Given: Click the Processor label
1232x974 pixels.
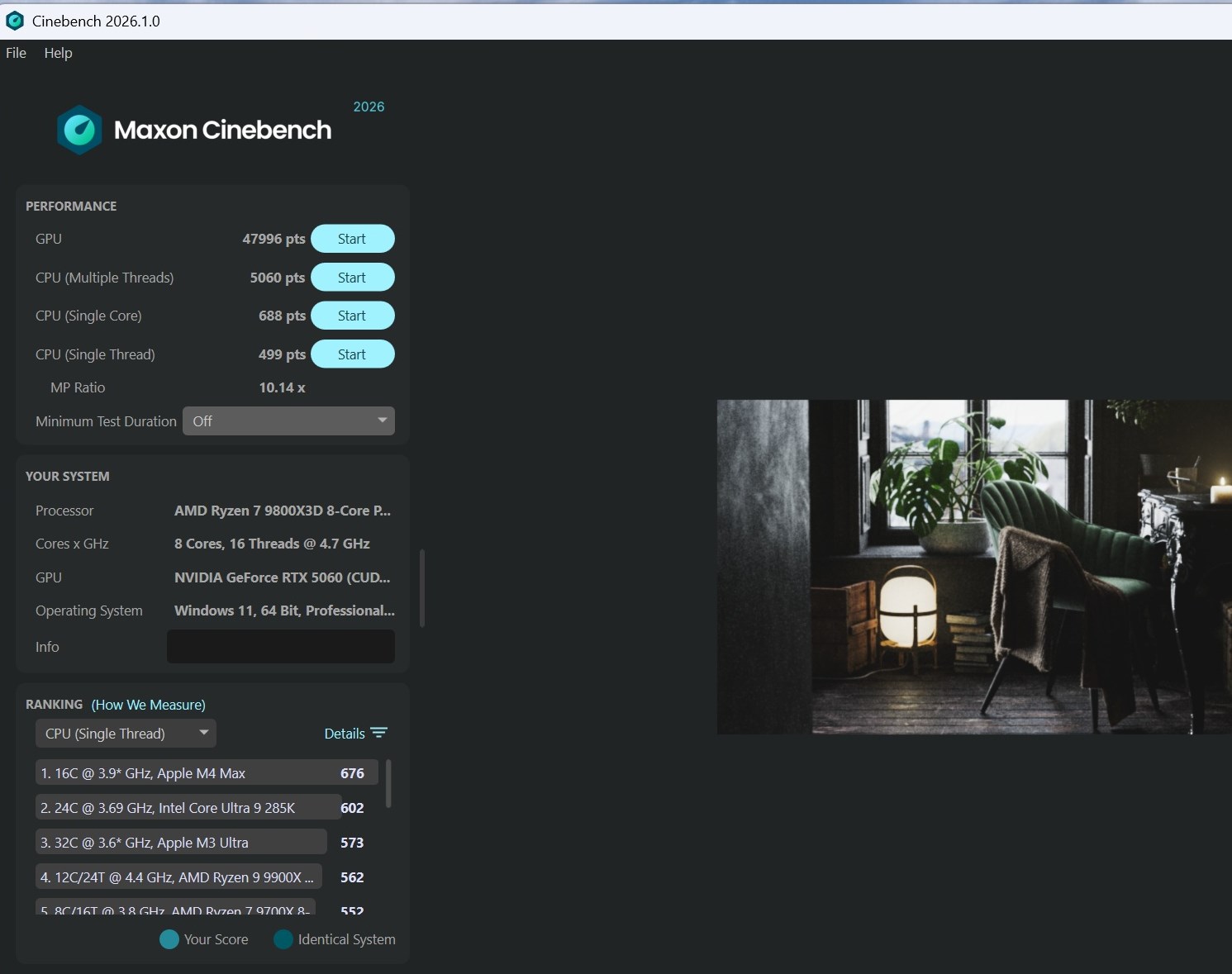Looking at the screenshot, I should [x=64, y=511].
